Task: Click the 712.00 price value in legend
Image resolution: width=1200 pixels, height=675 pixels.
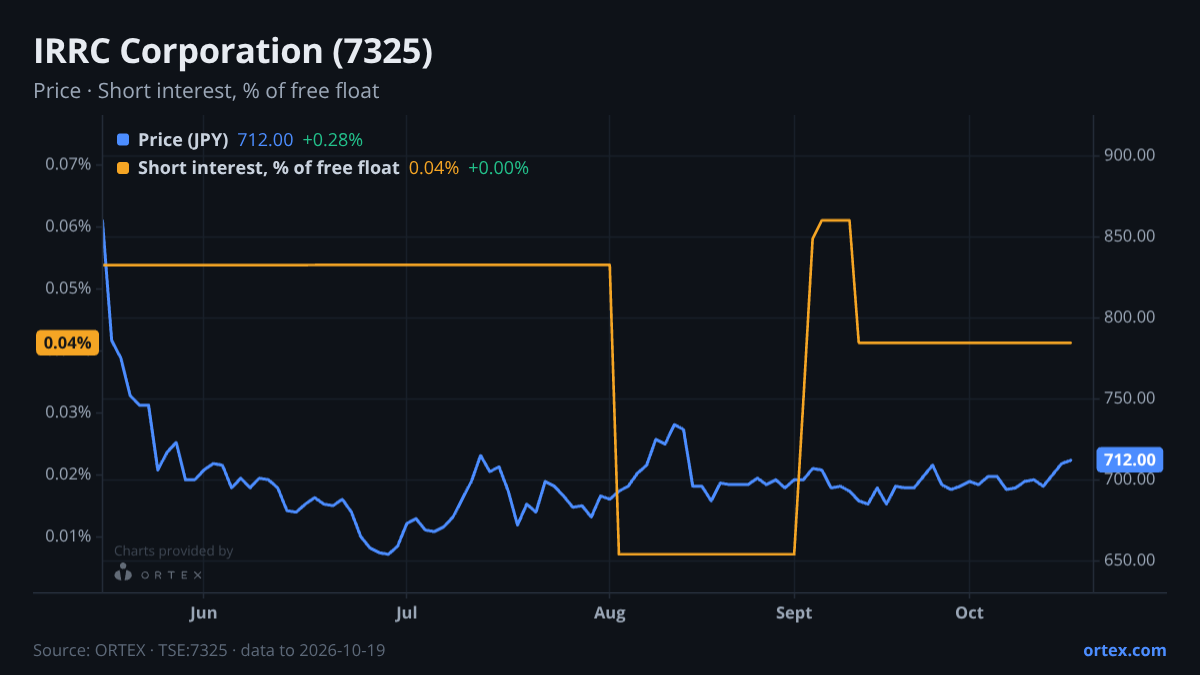Action: pyautogui.click(x=265, y=140)
